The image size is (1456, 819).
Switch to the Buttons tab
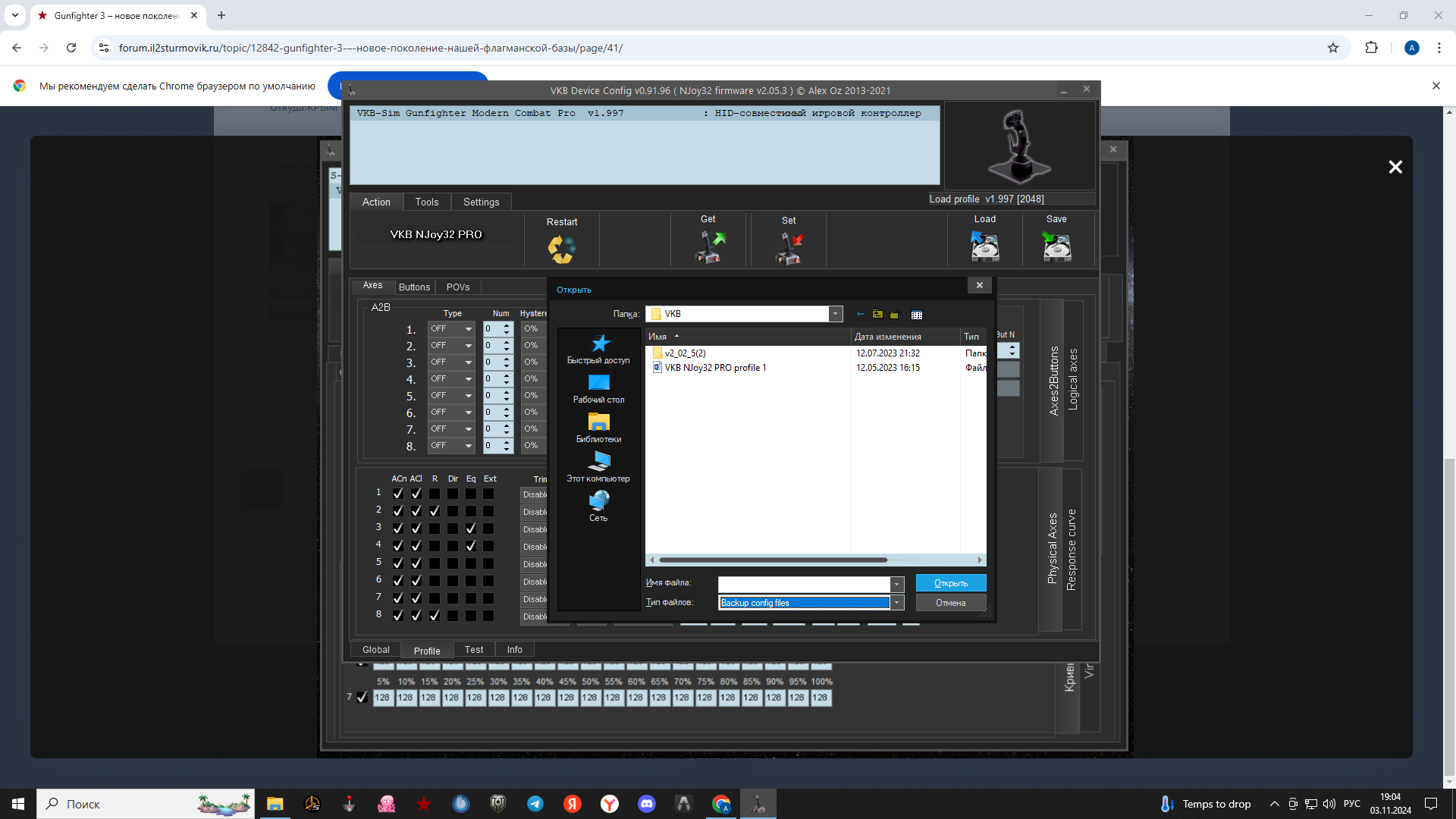pos(414,287)
